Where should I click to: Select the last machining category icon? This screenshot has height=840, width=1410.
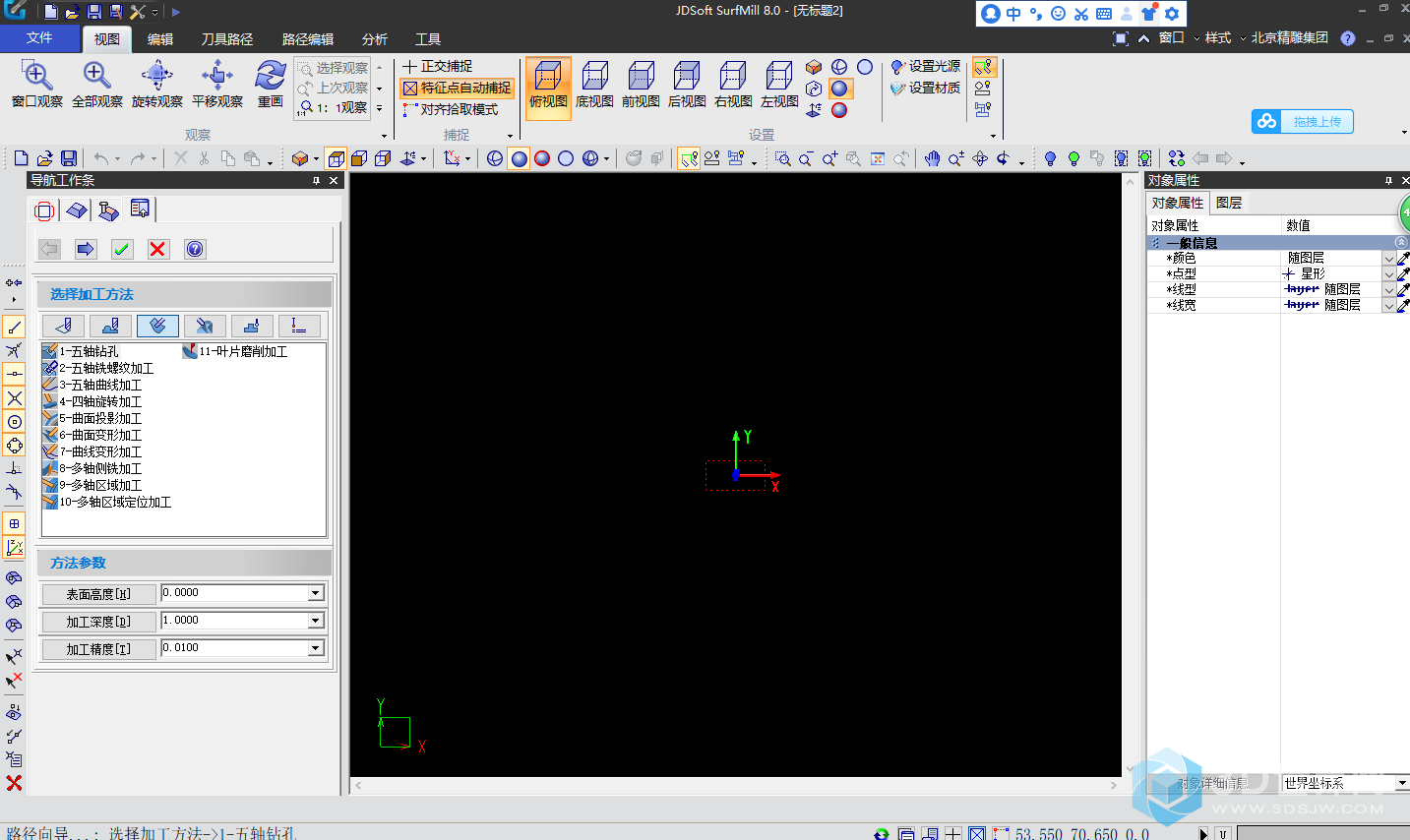click(299, 326)
